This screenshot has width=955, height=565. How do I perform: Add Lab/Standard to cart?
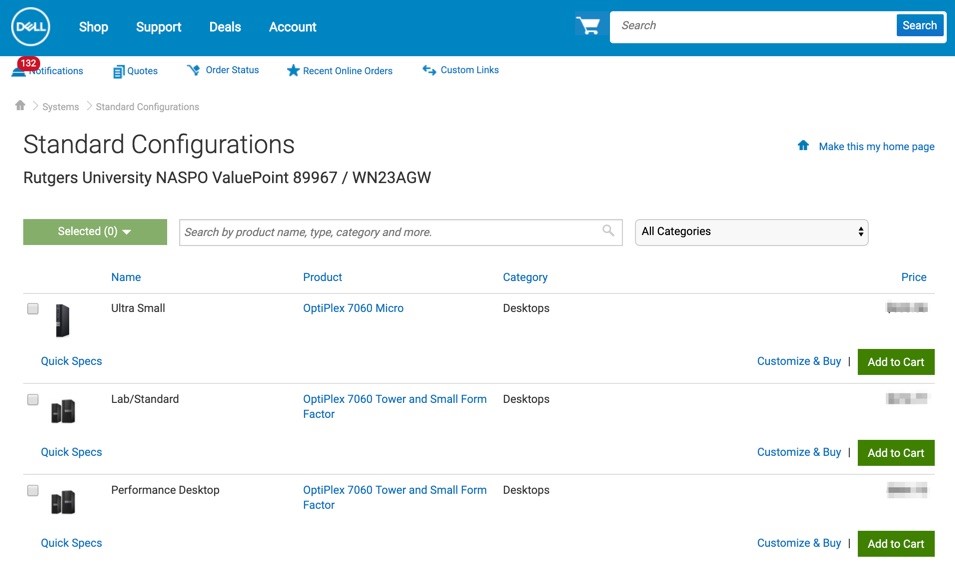tap(896, 453)
